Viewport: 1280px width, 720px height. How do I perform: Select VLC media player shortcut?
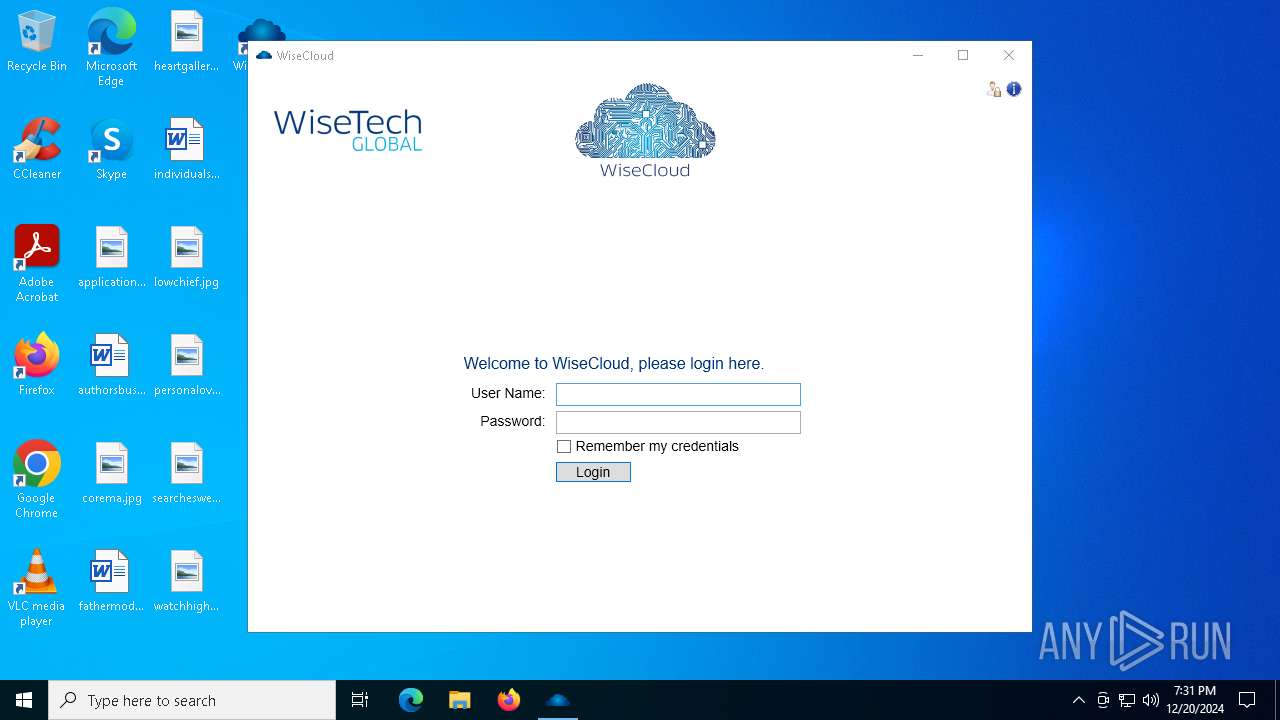coord(37,588)
